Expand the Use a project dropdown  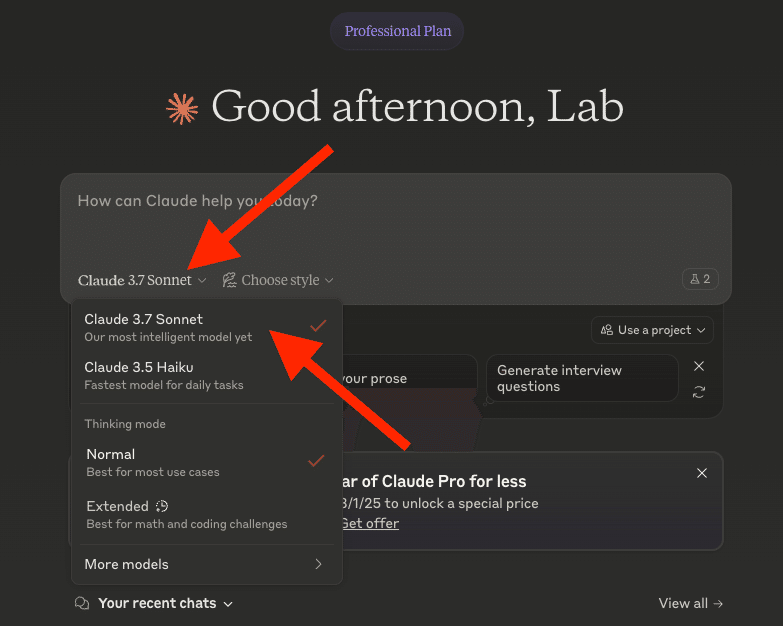[x=652, y=330]
